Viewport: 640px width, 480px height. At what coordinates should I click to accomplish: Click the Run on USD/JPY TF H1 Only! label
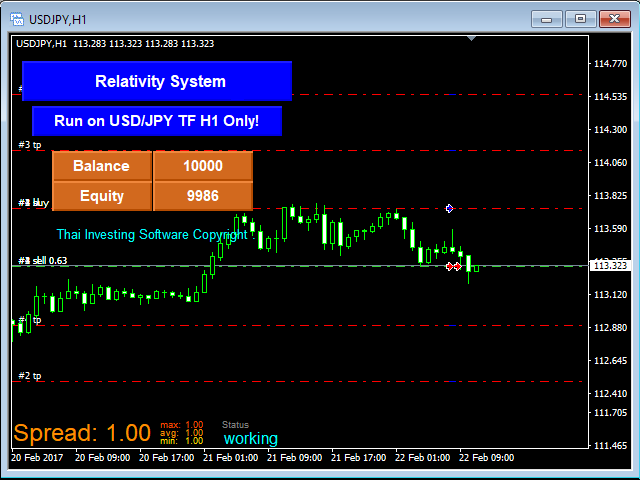coord(156,121)
